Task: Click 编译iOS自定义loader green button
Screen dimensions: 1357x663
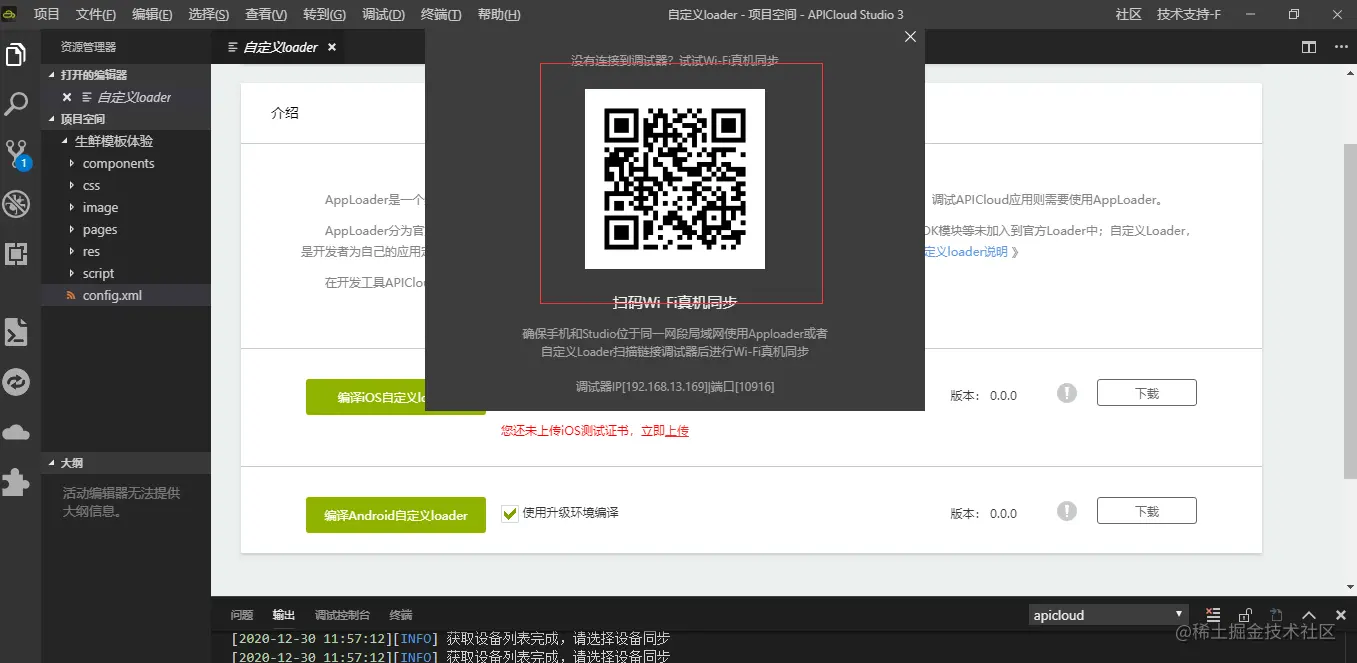Action: coord(395,397)
